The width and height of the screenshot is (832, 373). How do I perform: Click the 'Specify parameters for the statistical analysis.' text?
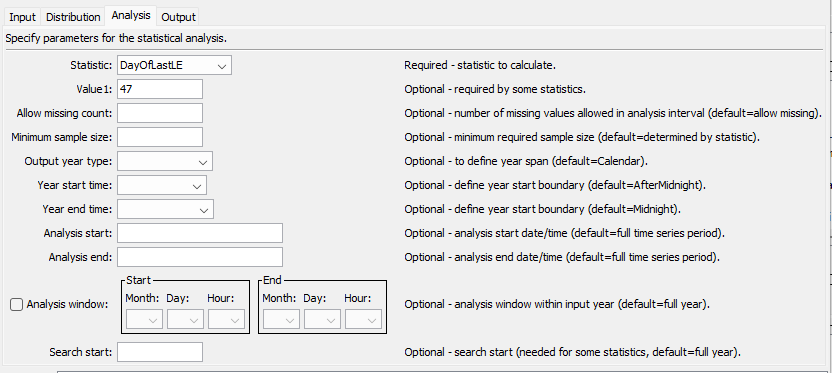pyautogui.click(x=116, y=38)
